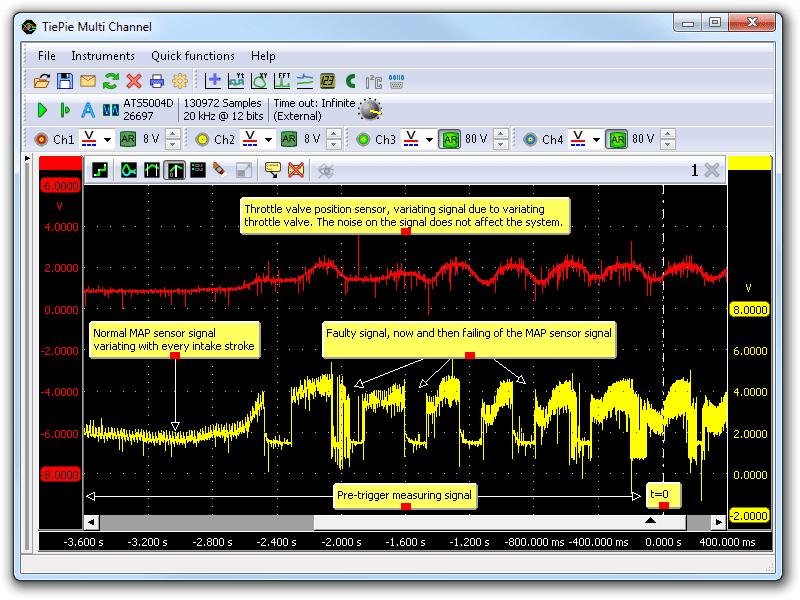Open the serial 00110 analyzer icon
This screenshot has width=800, height=600.
tap(396, 81)
